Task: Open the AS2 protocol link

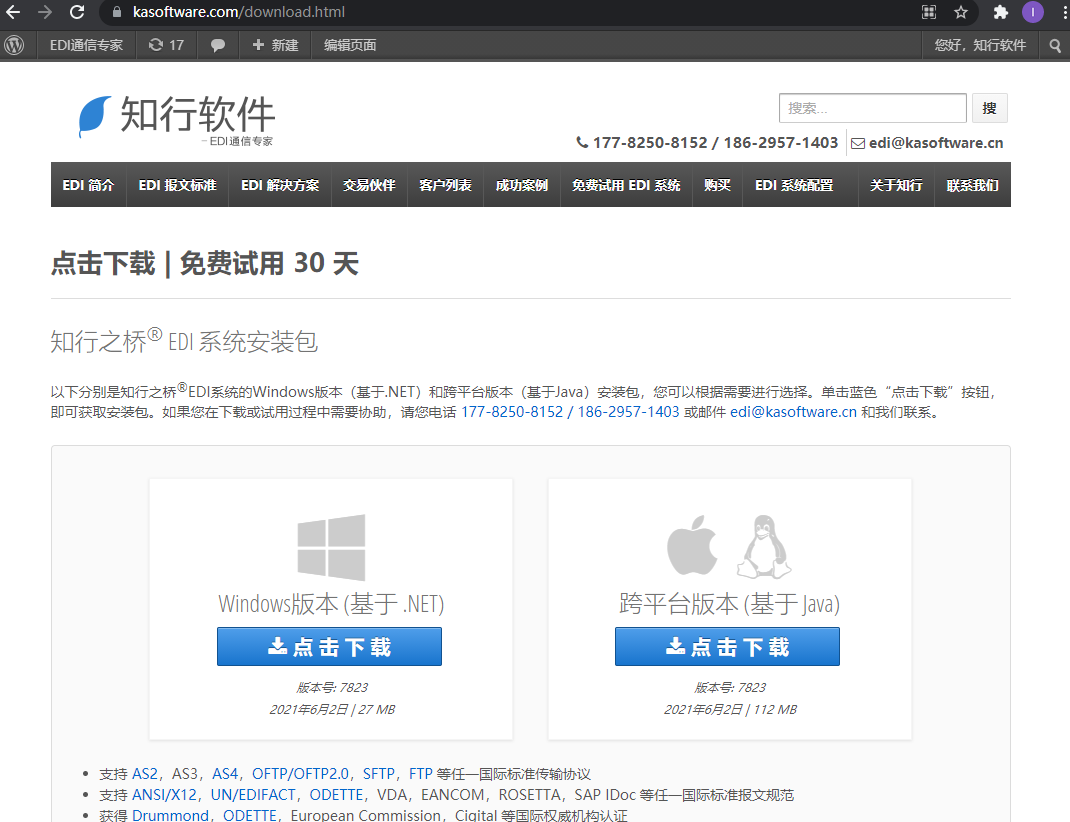Action: [x=145, y=774]
